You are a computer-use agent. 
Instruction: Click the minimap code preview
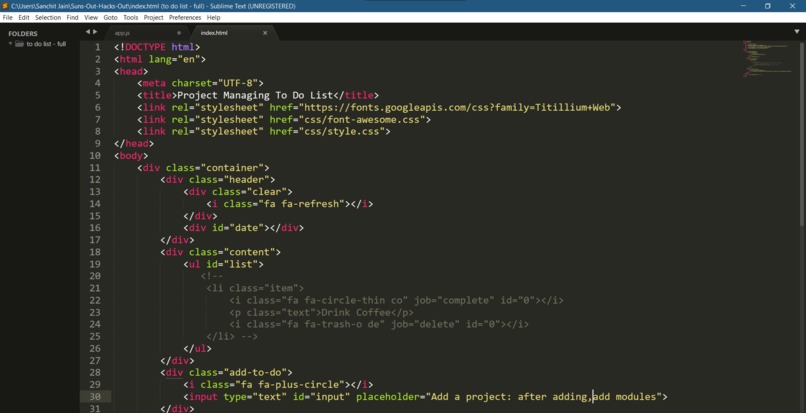(766, 59)
